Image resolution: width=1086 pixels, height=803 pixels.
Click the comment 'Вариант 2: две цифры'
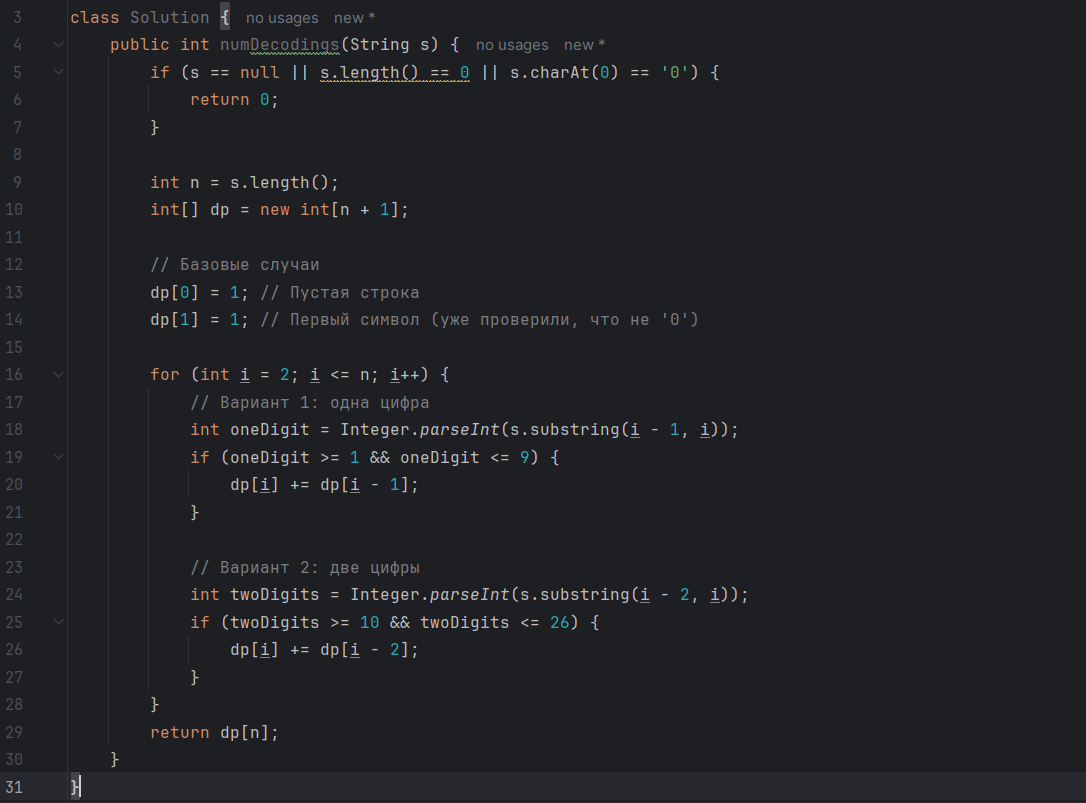click(305, 567)
